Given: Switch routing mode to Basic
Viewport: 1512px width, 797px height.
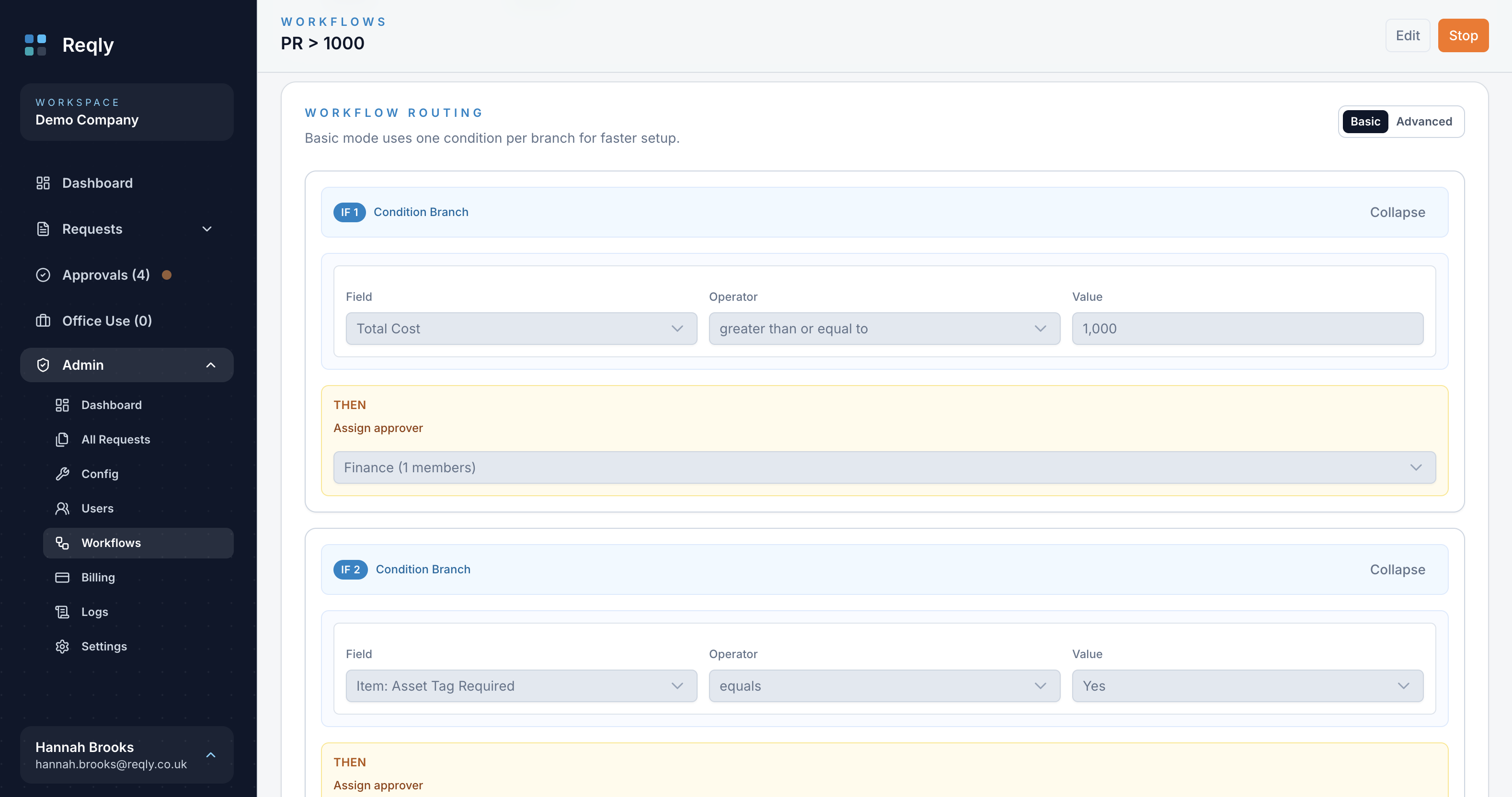Looking at the screenshot, I should click(x=1364, y=122).
